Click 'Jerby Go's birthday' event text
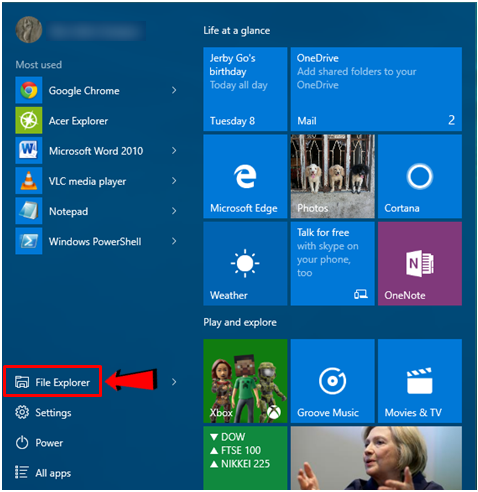Screen dimensions: 478x492 click(232, 65)
